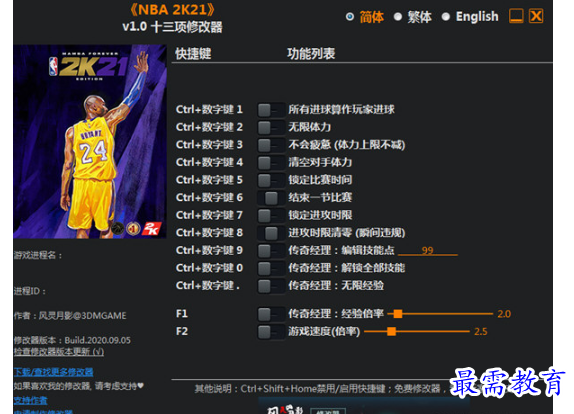This screenshot has height=414, width=574.
Task: Enable 传奇经理：编辑技能点 toggle
Action: tap(271, 250)
